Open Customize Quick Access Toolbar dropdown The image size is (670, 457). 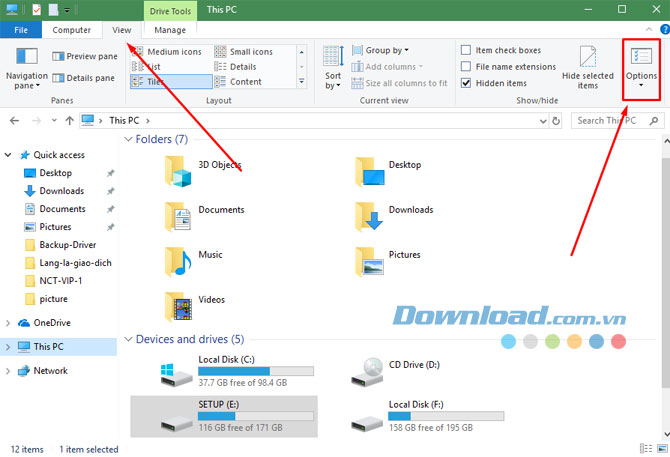tap(67, 10)
